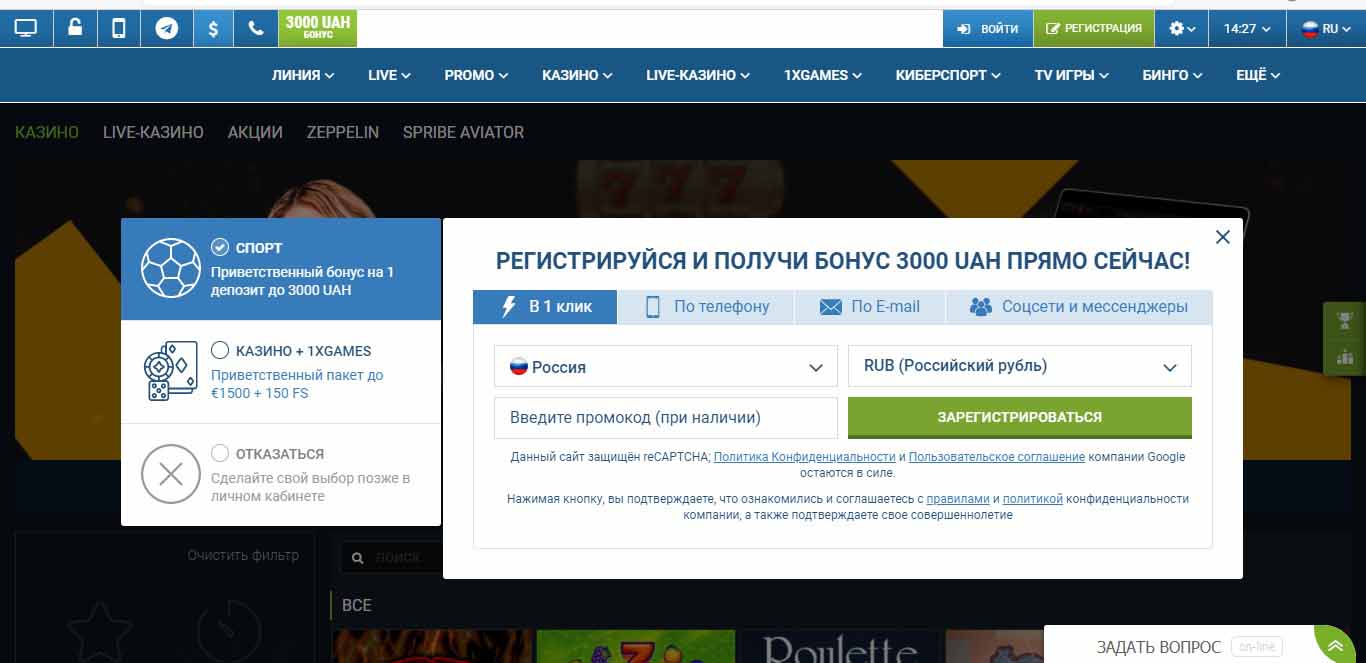Open the mobile phone app icon
This screenshot has height=663, width=1366.
119,29
